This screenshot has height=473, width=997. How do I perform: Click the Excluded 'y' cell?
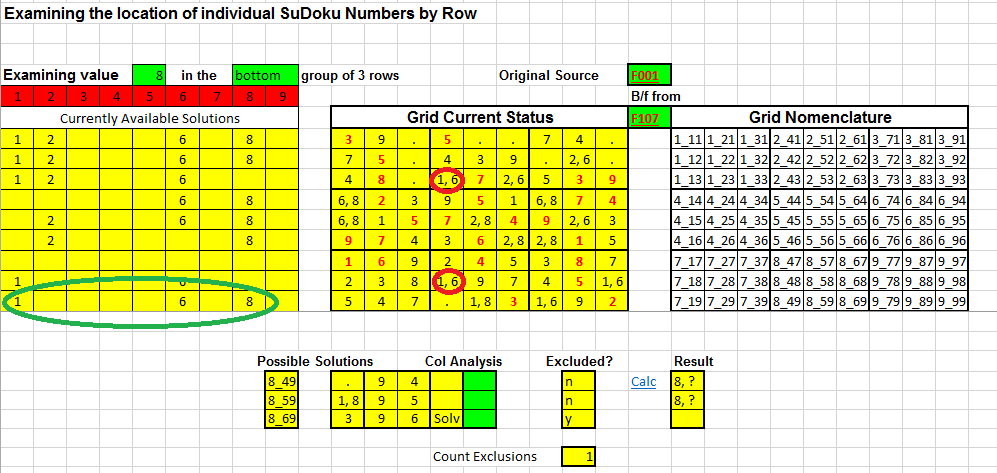(x=578, y=419)
